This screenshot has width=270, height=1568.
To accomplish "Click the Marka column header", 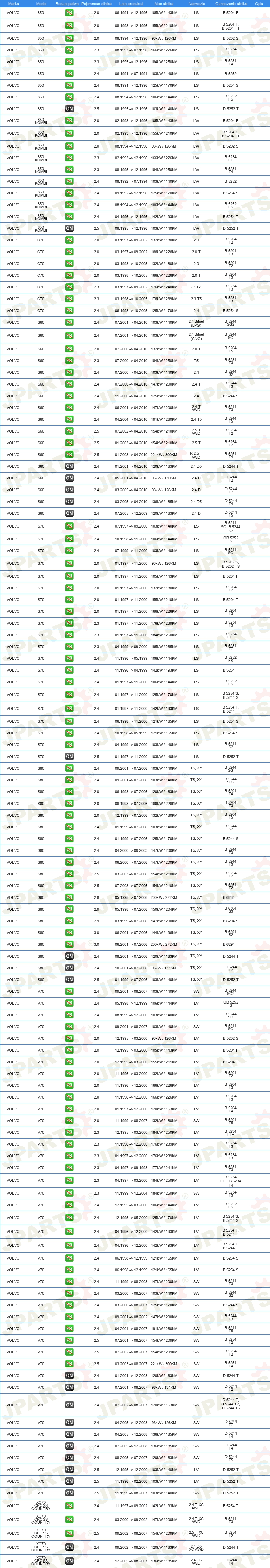I will [13, 4].
